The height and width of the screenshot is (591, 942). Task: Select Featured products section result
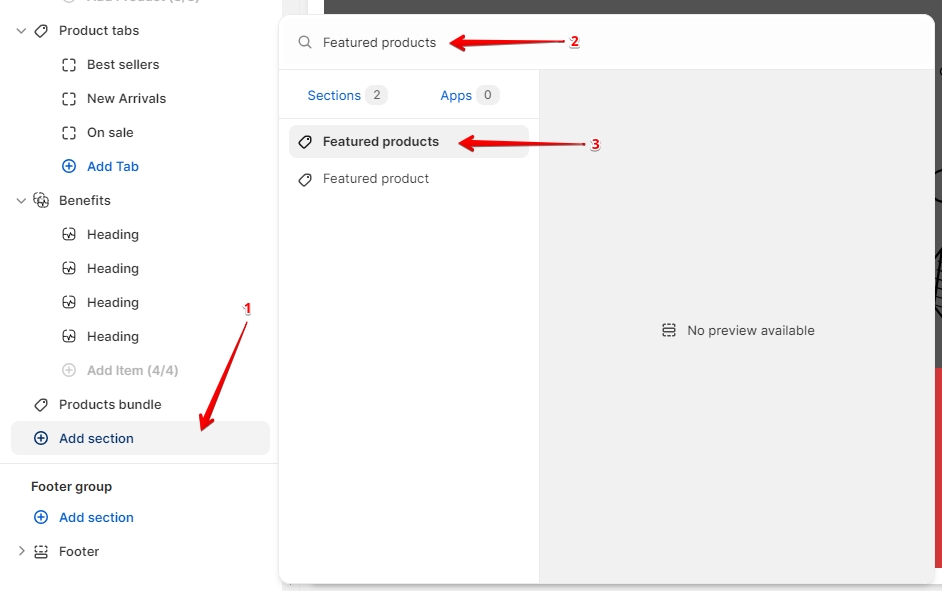(380, 142)
